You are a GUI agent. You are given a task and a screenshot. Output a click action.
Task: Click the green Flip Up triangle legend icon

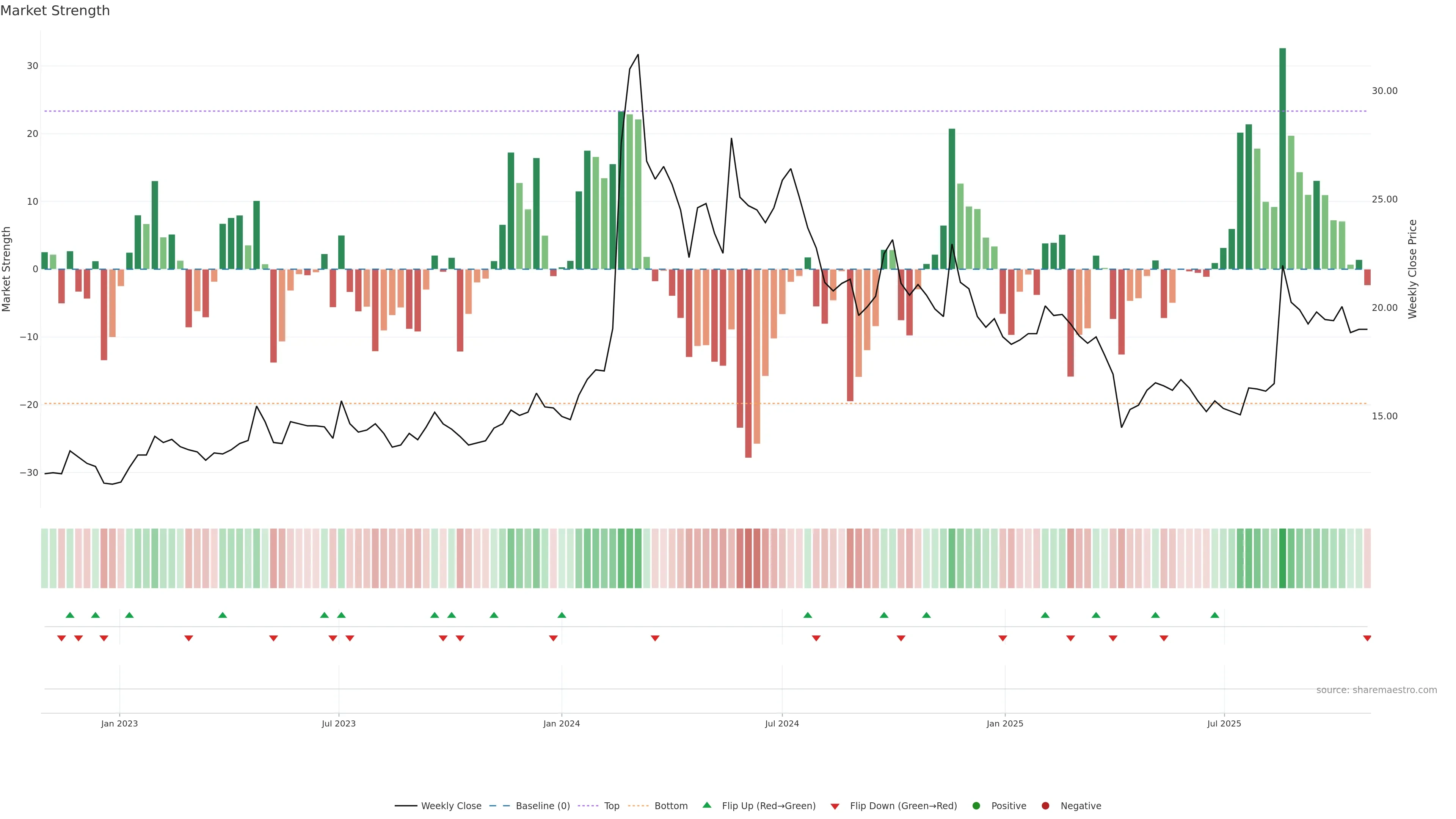tap(706, 805)
